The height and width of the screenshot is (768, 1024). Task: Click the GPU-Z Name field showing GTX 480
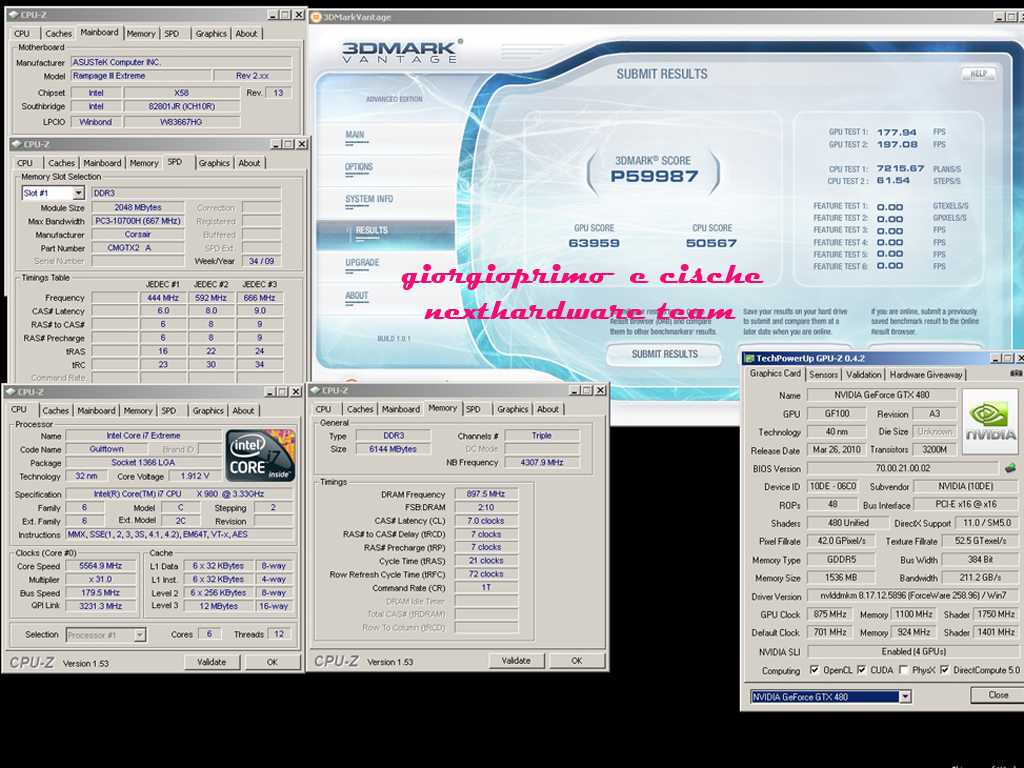click(882, 394)
